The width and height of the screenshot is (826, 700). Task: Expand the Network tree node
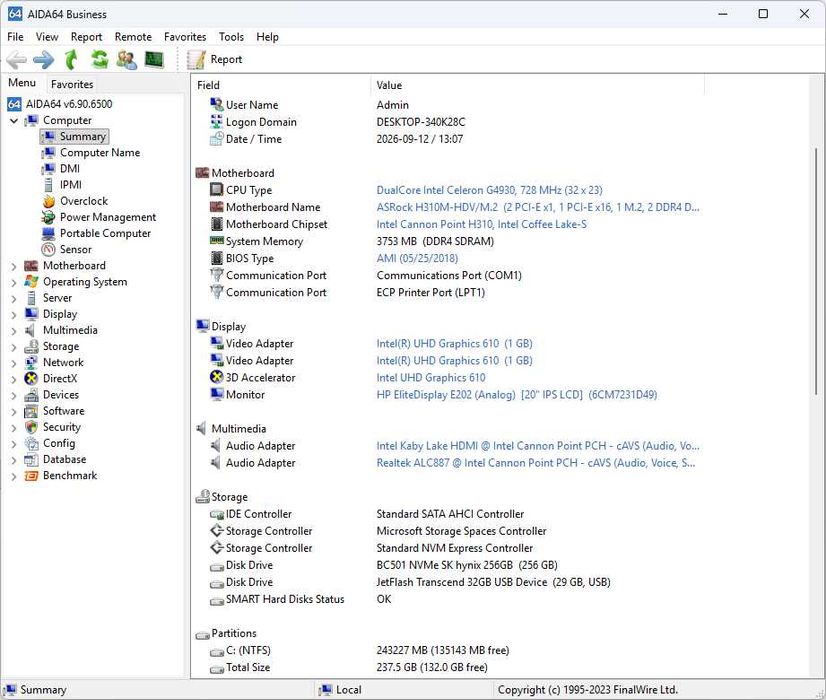pos(14,363)
